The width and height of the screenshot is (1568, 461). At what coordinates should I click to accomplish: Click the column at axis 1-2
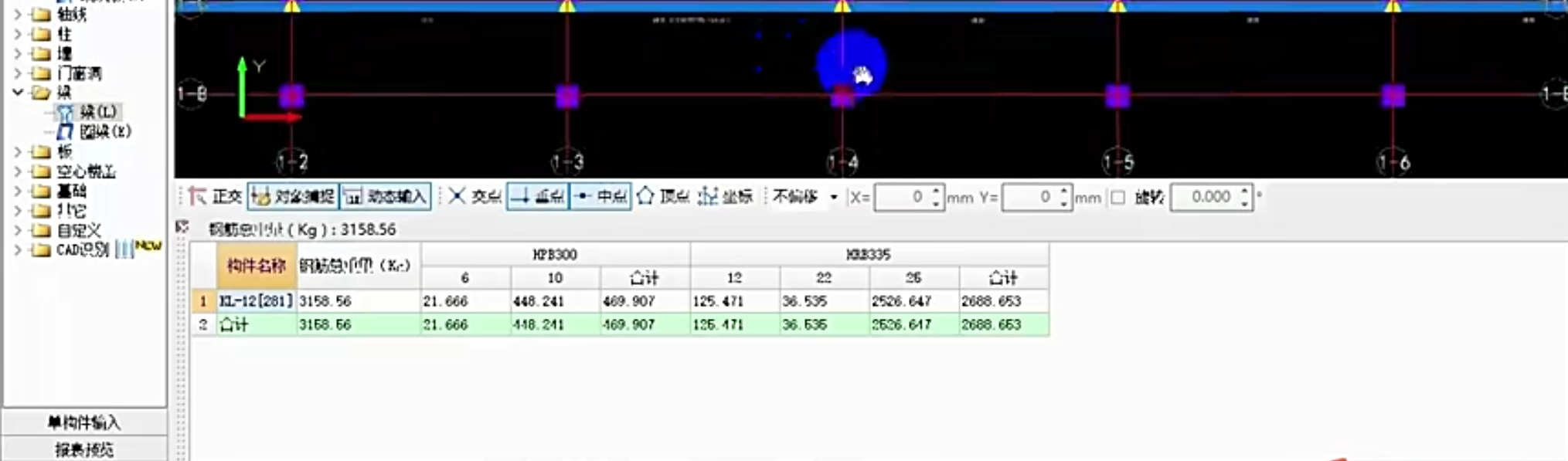pos(291,96)
